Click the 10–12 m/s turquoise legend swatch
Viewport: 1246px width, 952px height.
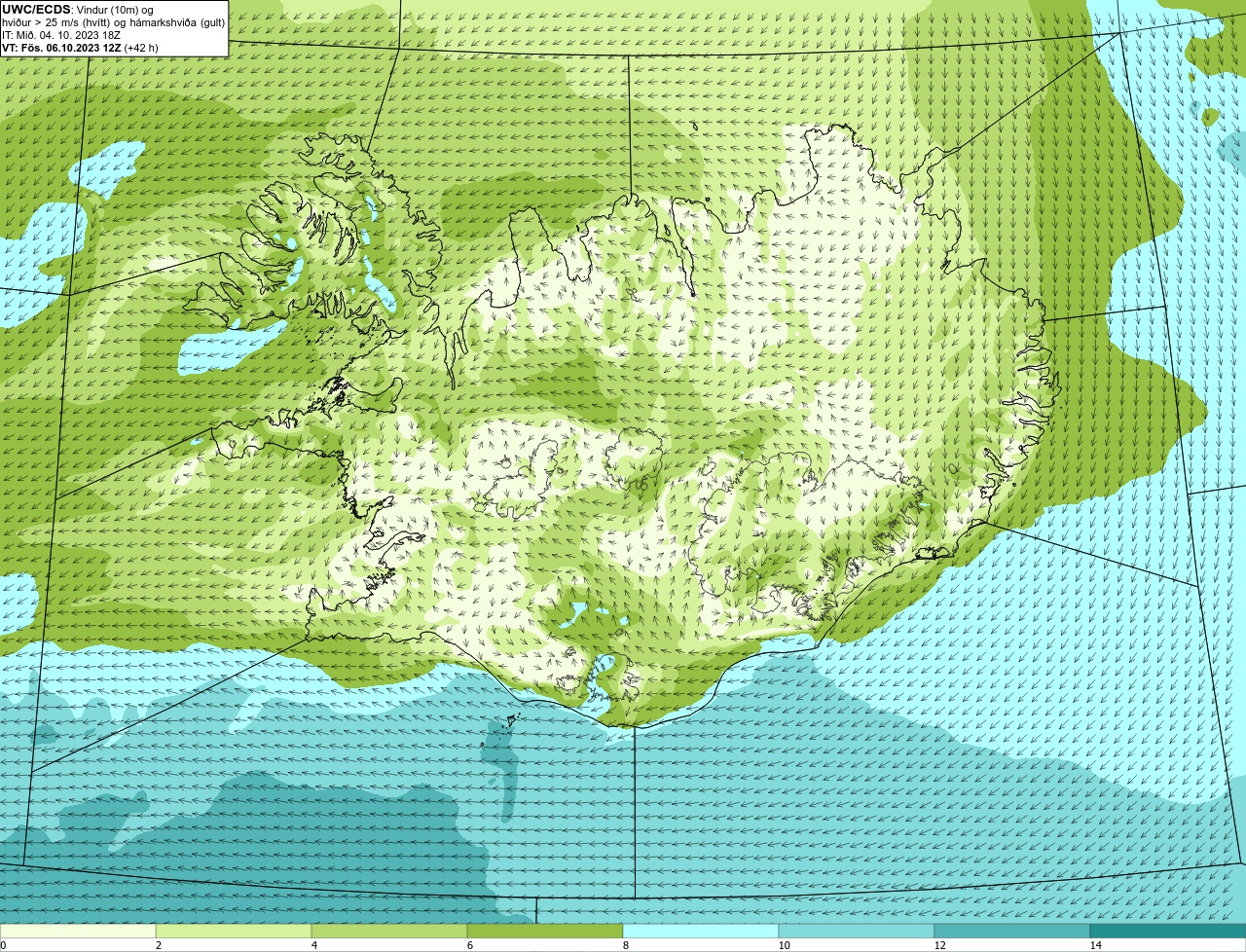857,931
